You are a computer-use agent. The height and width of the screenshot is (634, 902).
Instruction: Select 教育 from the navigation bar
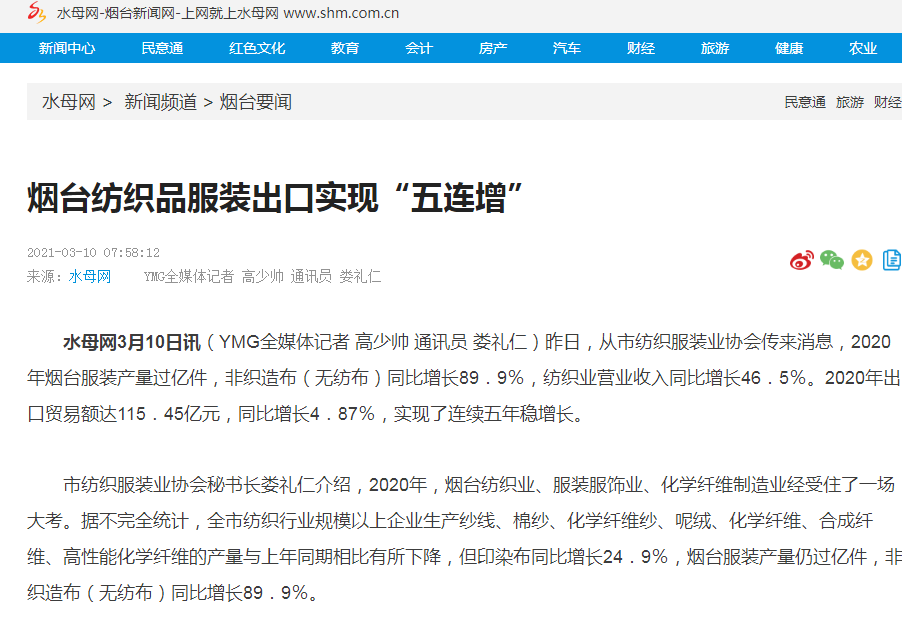pyautogui.click(x=345, y=48)
